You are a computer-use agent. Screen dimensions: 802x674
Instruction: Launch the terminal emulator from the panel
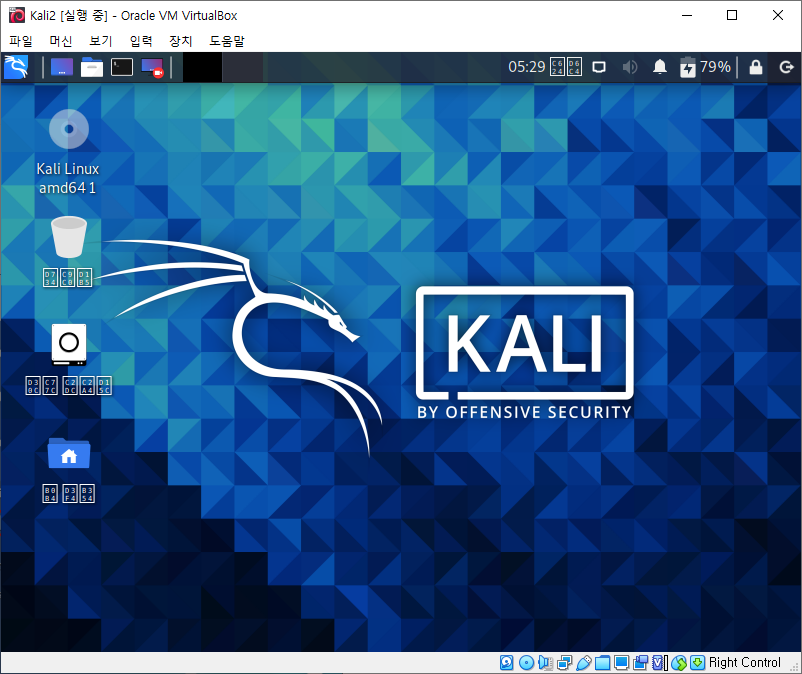122,67
